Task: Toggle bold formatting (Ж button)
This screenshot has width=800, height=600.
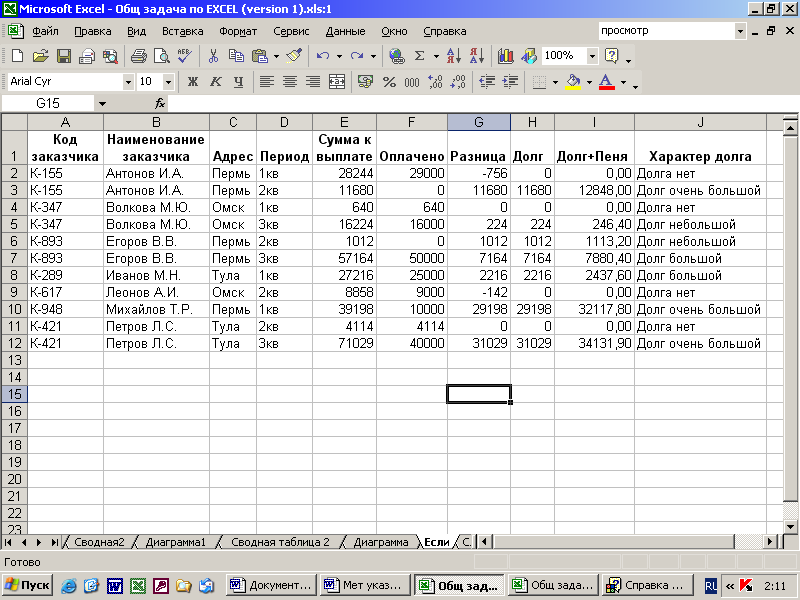Action: 192,82
